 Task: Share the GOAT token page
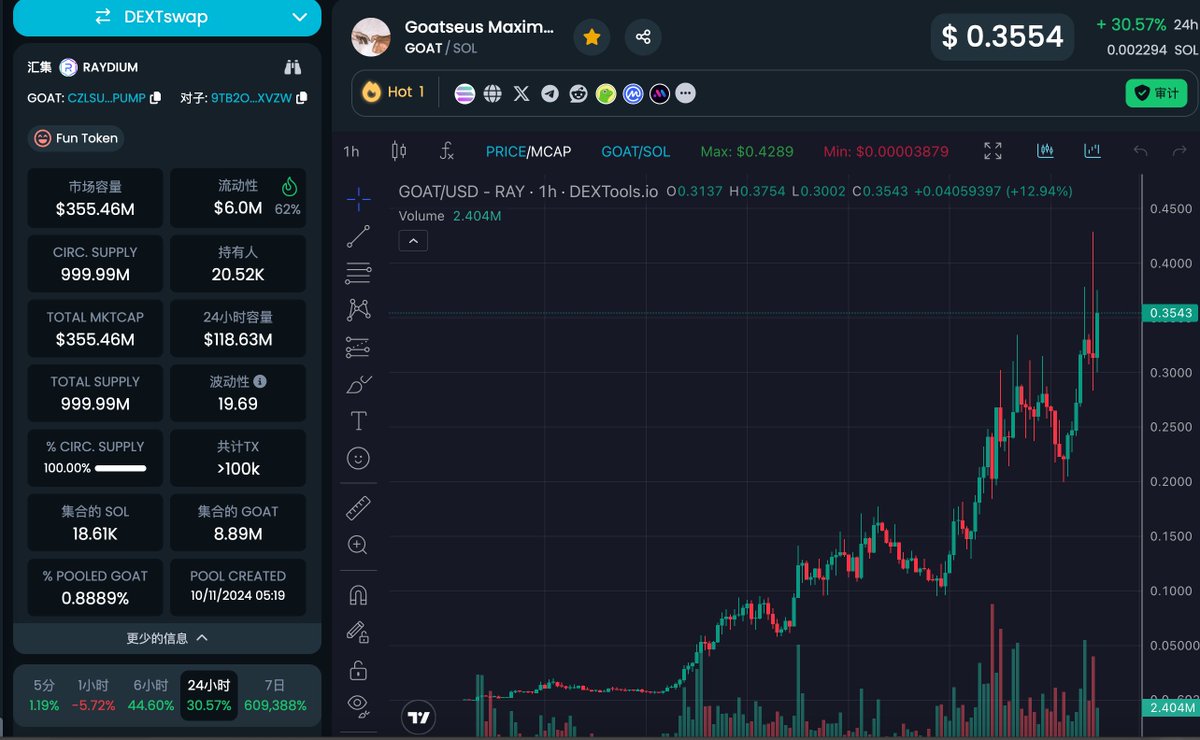coord(643,37)
